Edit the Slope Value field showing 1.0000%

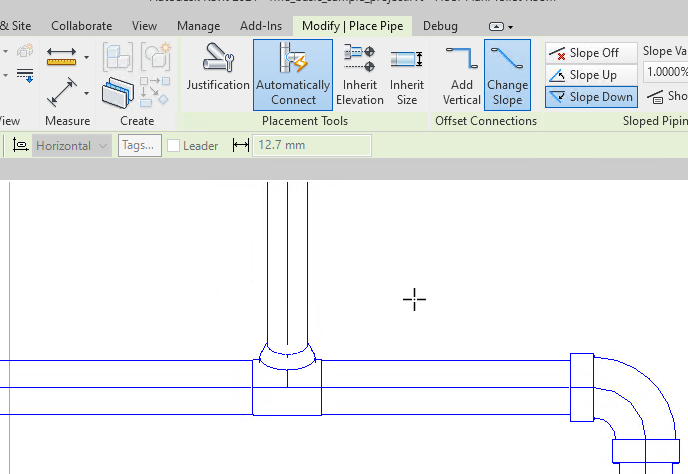pos(666,72)
